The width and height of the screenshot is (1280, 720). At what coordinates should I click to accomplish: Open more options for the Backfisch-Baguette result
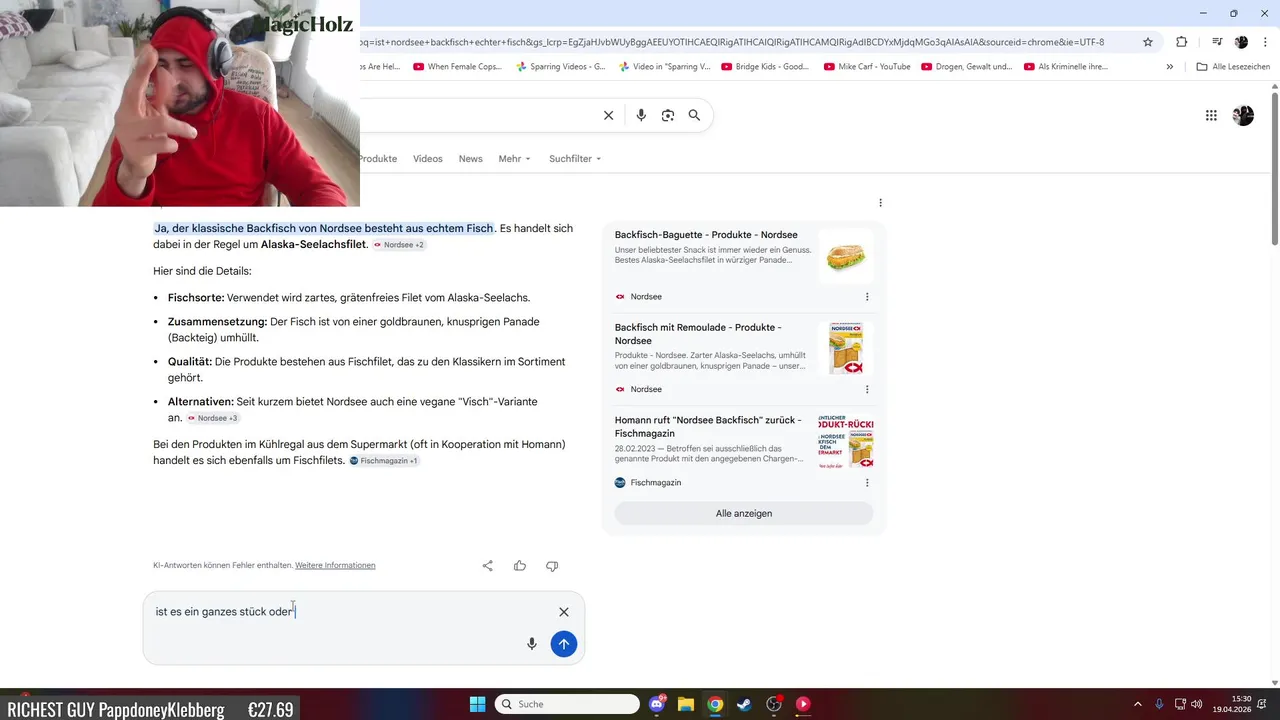(x=867, y=297)
